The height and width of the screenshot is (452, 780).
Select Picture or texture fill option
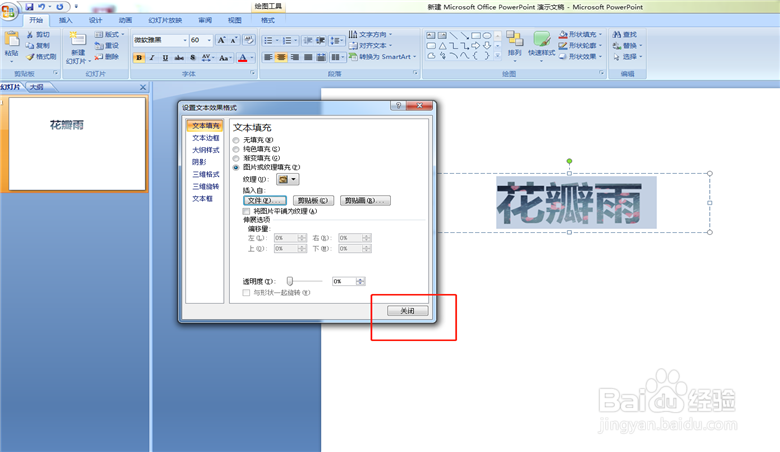click(236, 168)
